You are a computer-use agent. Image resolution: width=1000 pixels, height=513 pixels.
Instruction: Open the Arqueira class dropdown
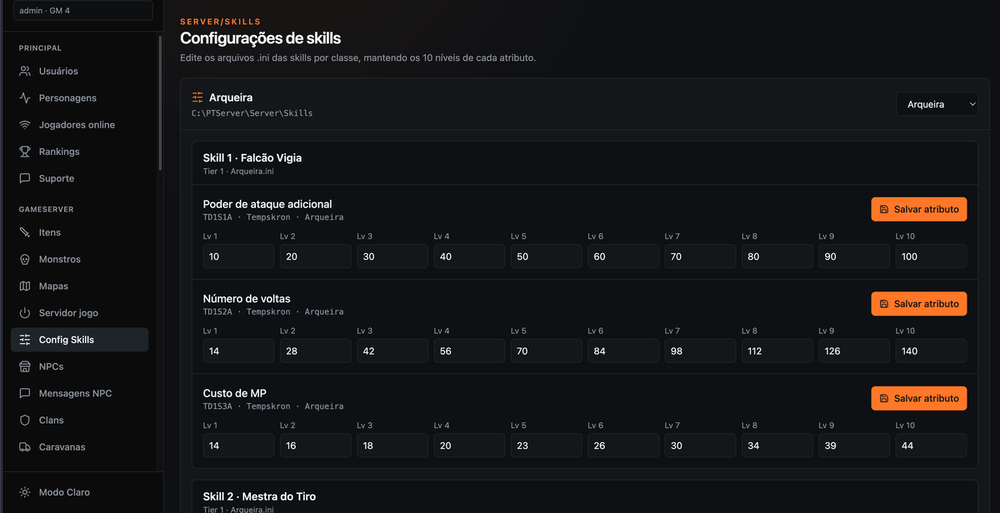click(x=937, y=104)
